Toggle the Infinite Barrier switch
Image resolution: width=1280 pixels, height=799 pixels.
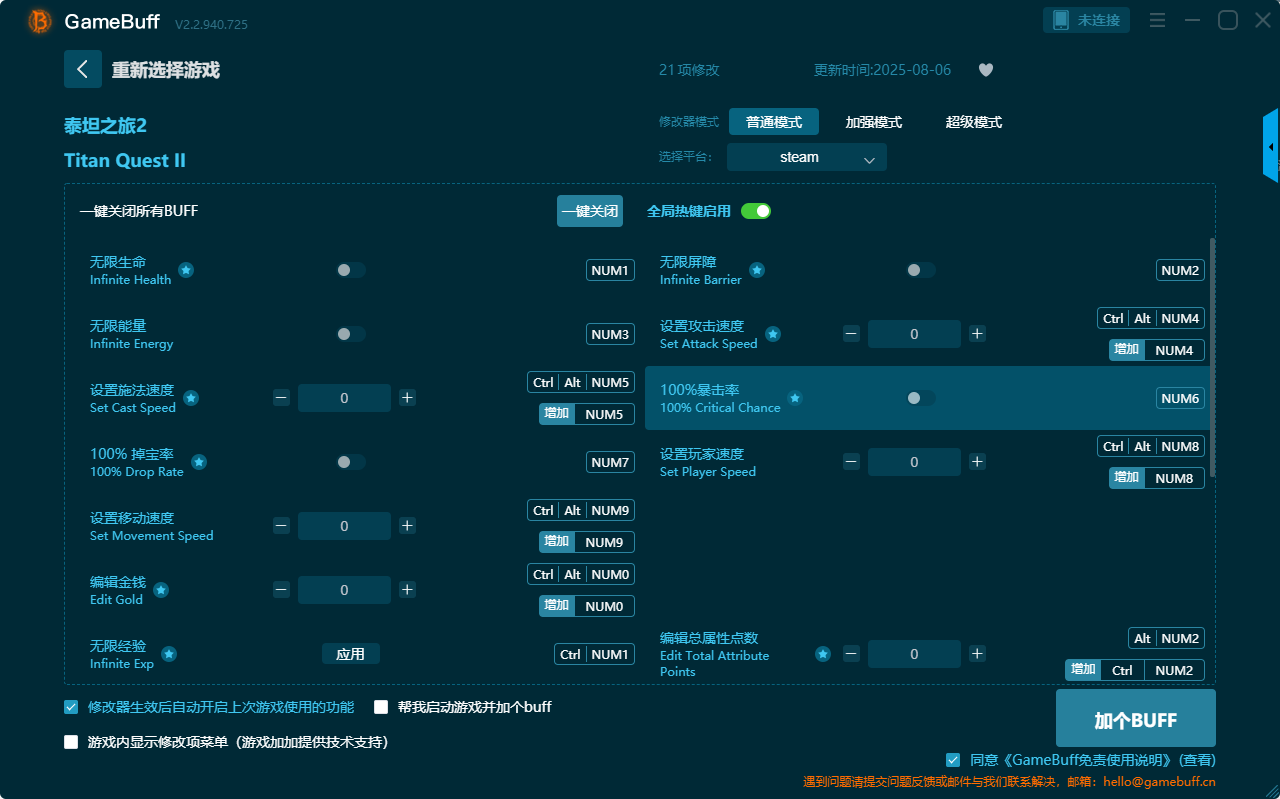click(921, 270)
